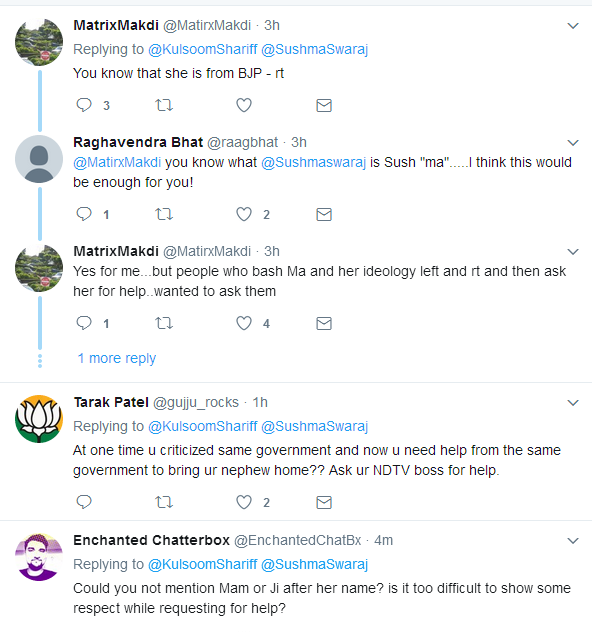
Task: Send Raghavendra Bhat's tweet via direct message
Action: pyautogui.click(x=324, y=214)
